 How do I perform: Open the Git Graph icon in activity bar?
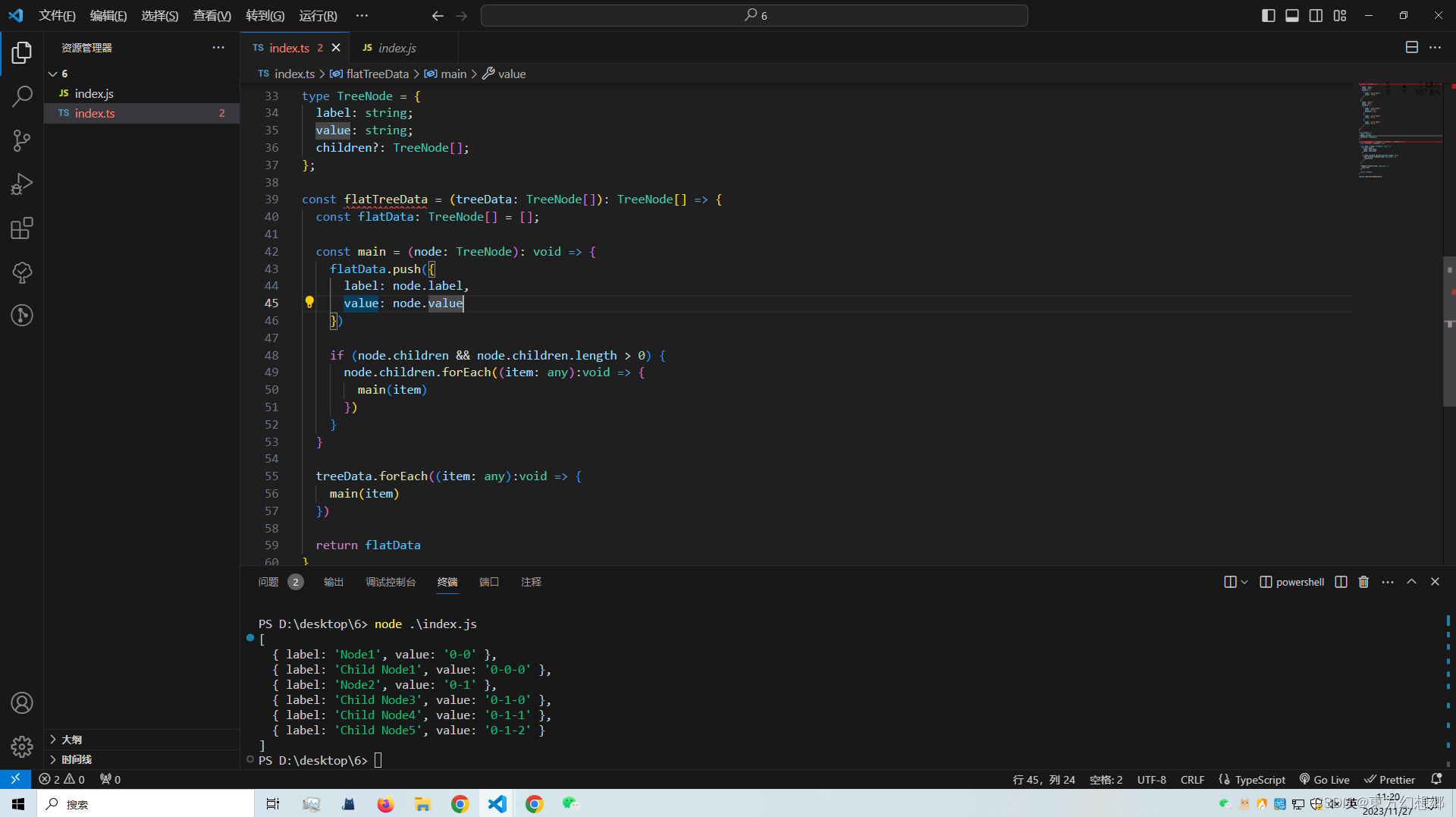click(22, 315)
